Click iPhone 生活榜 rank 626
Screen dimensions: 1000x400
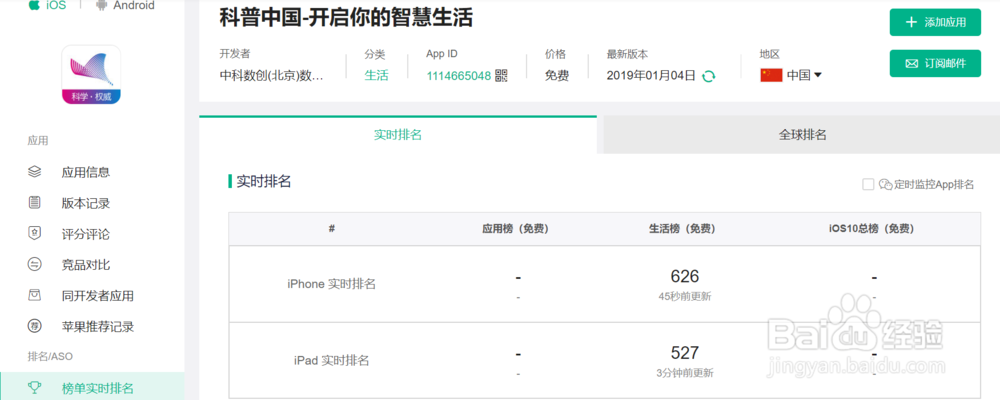pyautogui.click(x=685, y=276)
